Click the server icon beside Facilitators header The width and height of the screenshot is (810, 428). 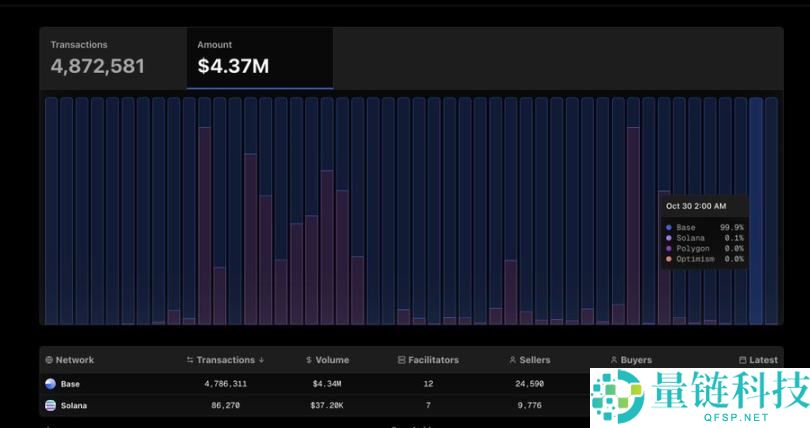pyautogui.click(x=402, y=360)
